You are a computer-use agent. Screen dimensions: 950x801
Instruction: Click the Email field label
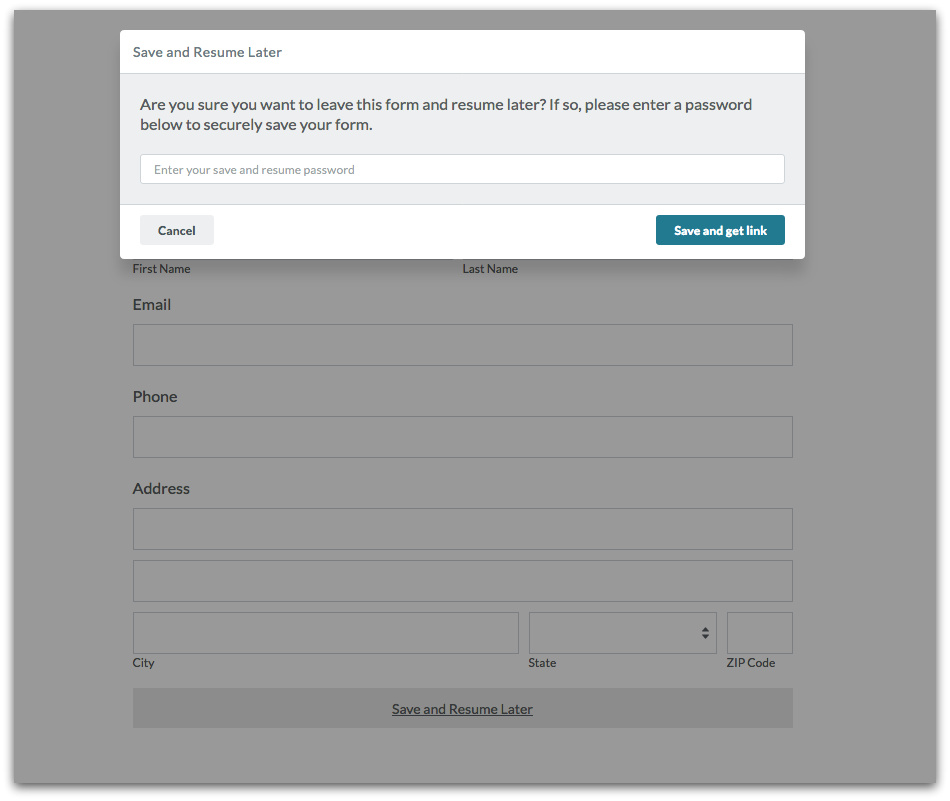pos(152,305)
